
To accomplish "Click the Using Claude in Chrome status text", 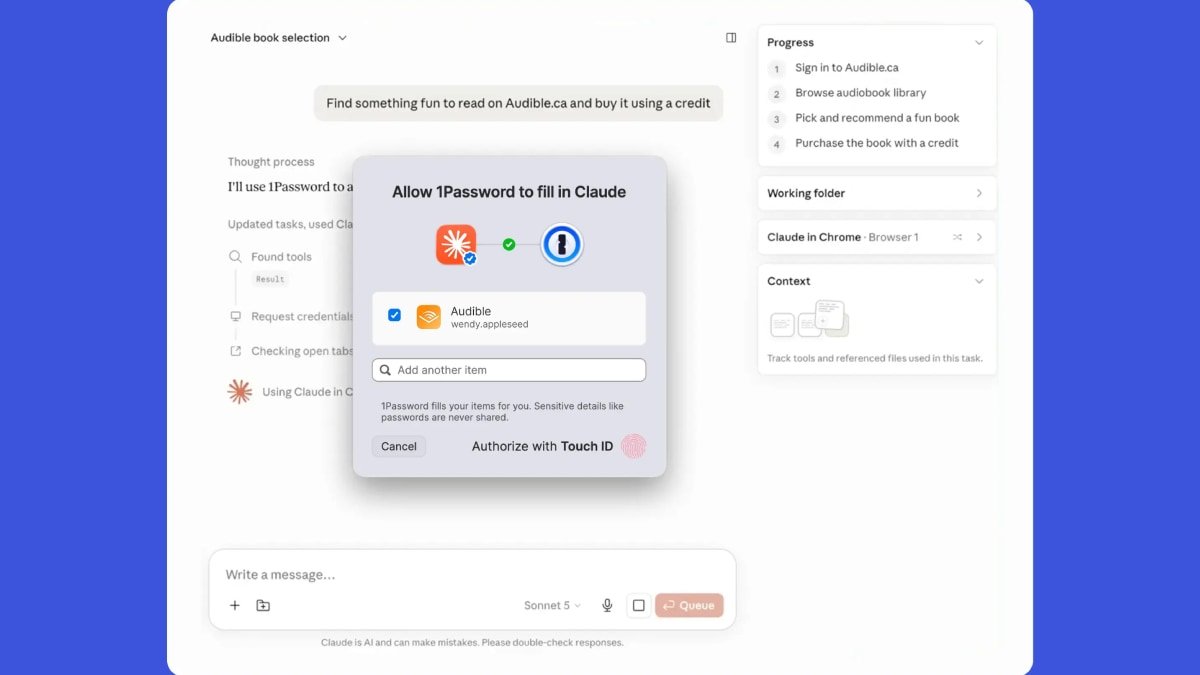I will [308, 392].
